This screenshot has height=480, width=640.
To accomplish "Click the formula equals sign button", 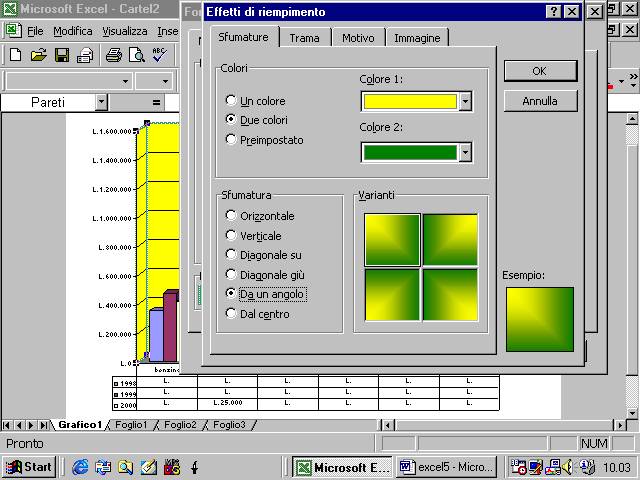I will coord(156,102).
